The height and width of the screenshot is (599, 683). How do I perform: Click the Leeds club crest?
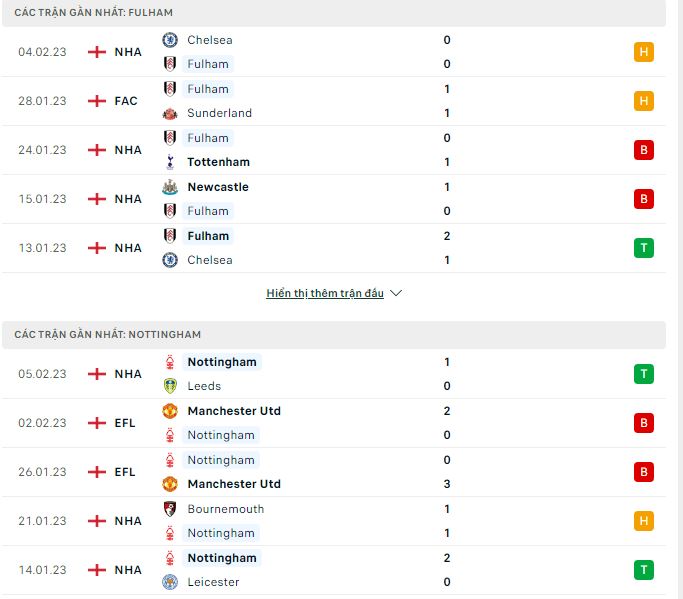point(170,386)
